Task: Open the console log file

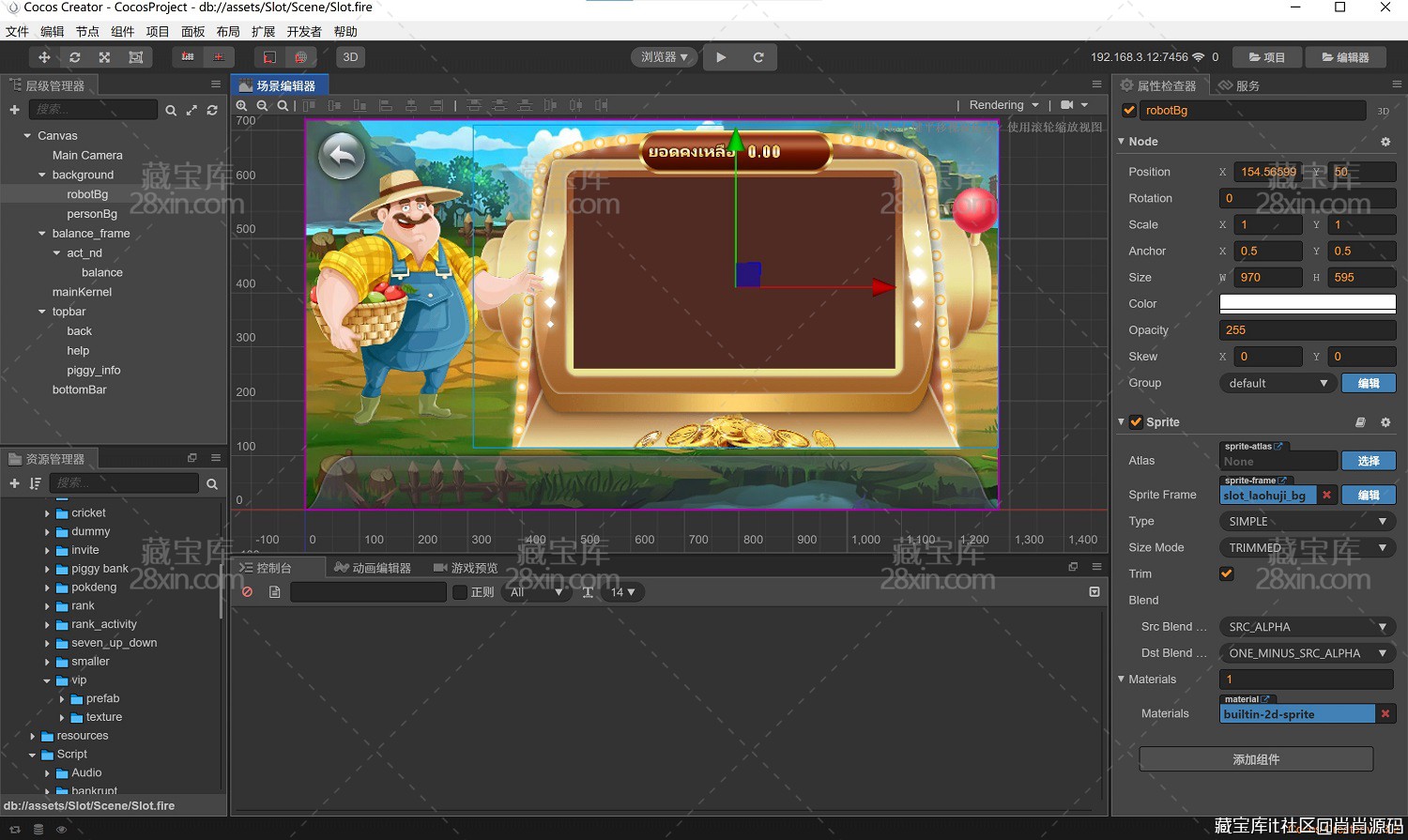Action: pos(275,592)
